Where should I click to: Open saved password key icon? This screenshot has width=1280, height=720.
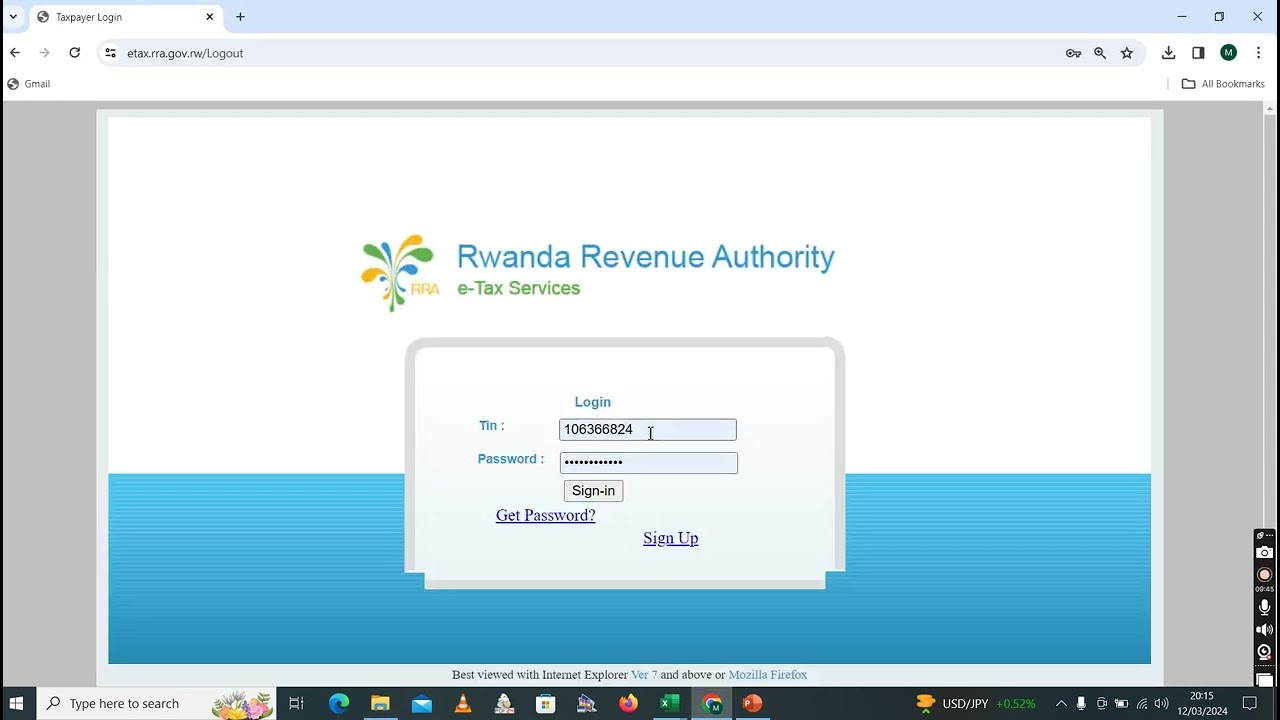[1073, 53]
